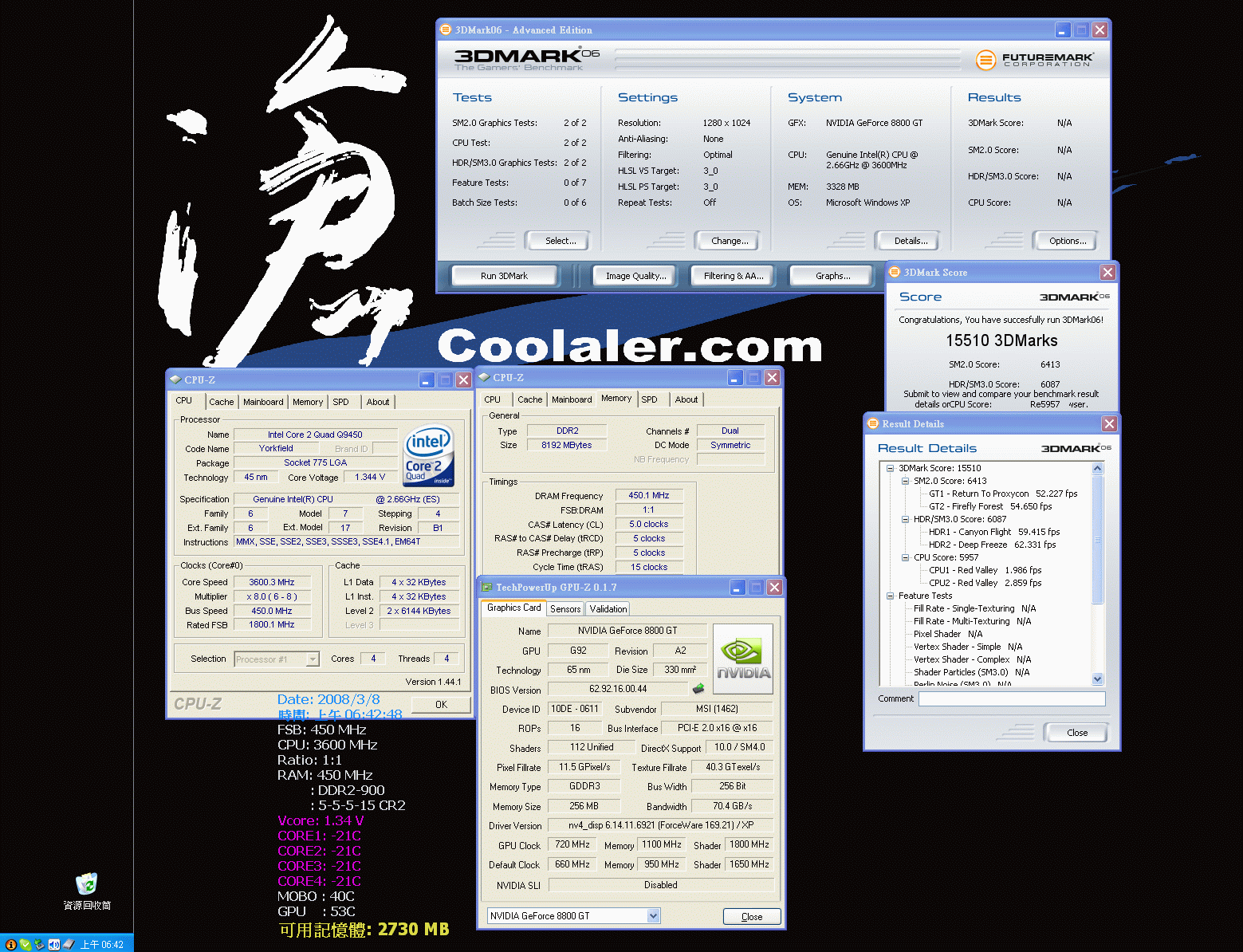Open the About tab in left CPU-Z
This screenshot has height=952, width=1243.
(x=378, y=402)
